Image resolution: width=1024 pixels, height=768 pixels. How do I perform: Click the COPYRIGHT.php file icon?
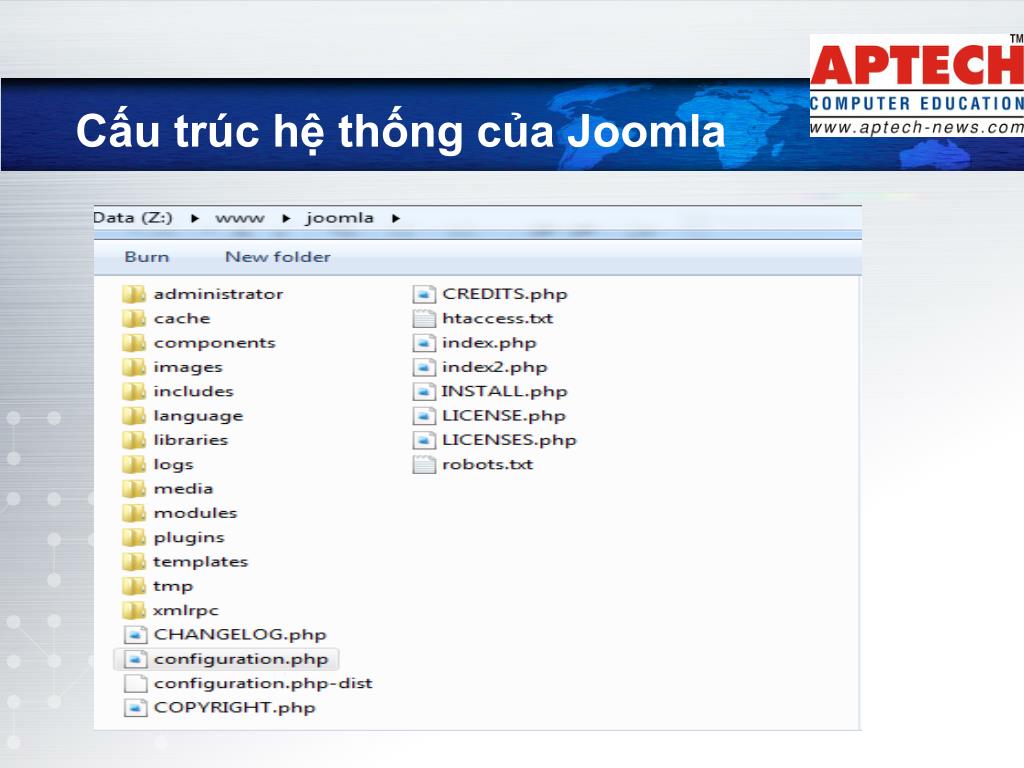coord(135,707)
